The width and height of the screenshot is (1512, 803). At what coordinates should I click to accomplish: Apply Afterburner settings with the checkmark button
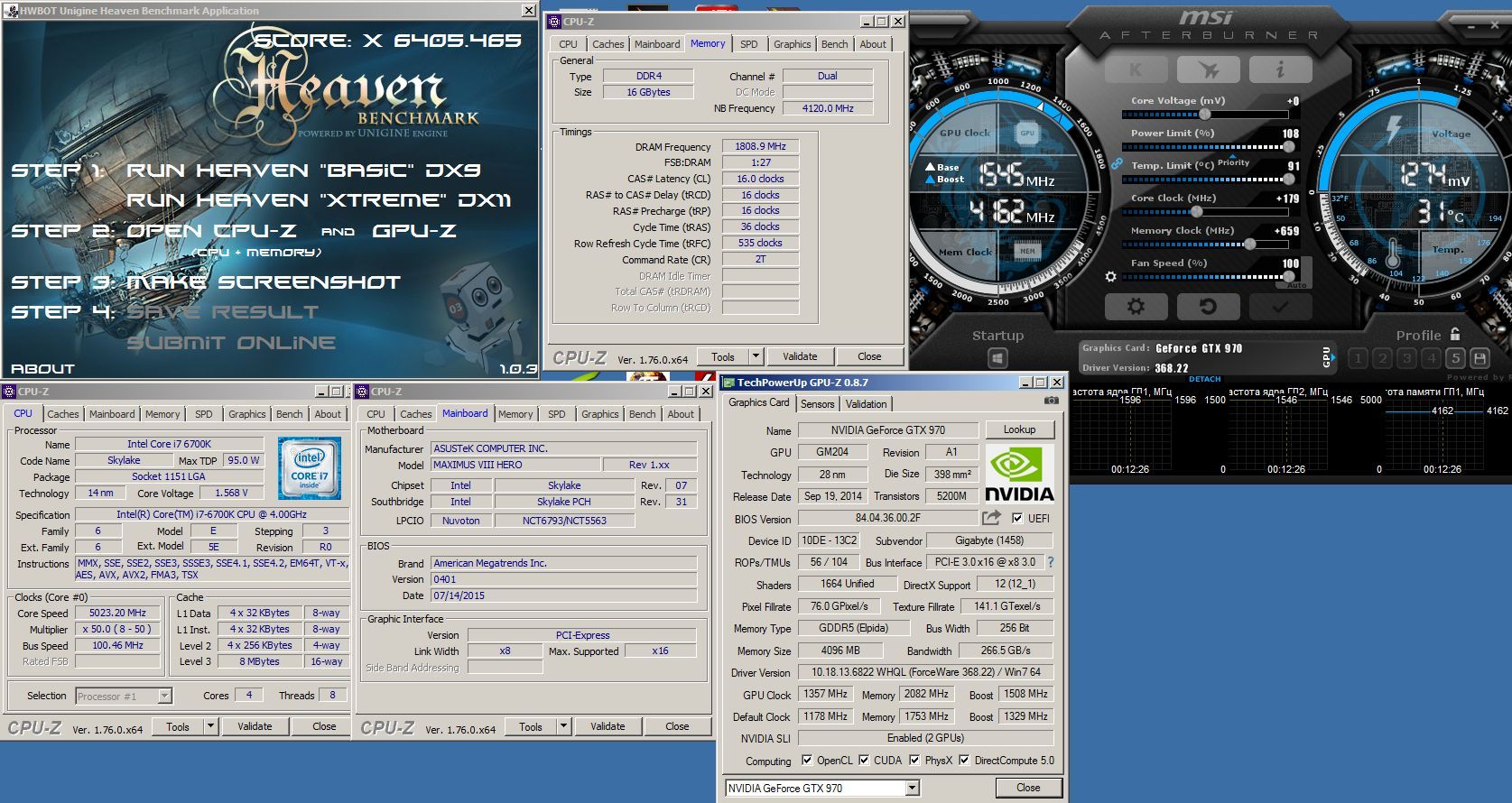point(1280,307)
